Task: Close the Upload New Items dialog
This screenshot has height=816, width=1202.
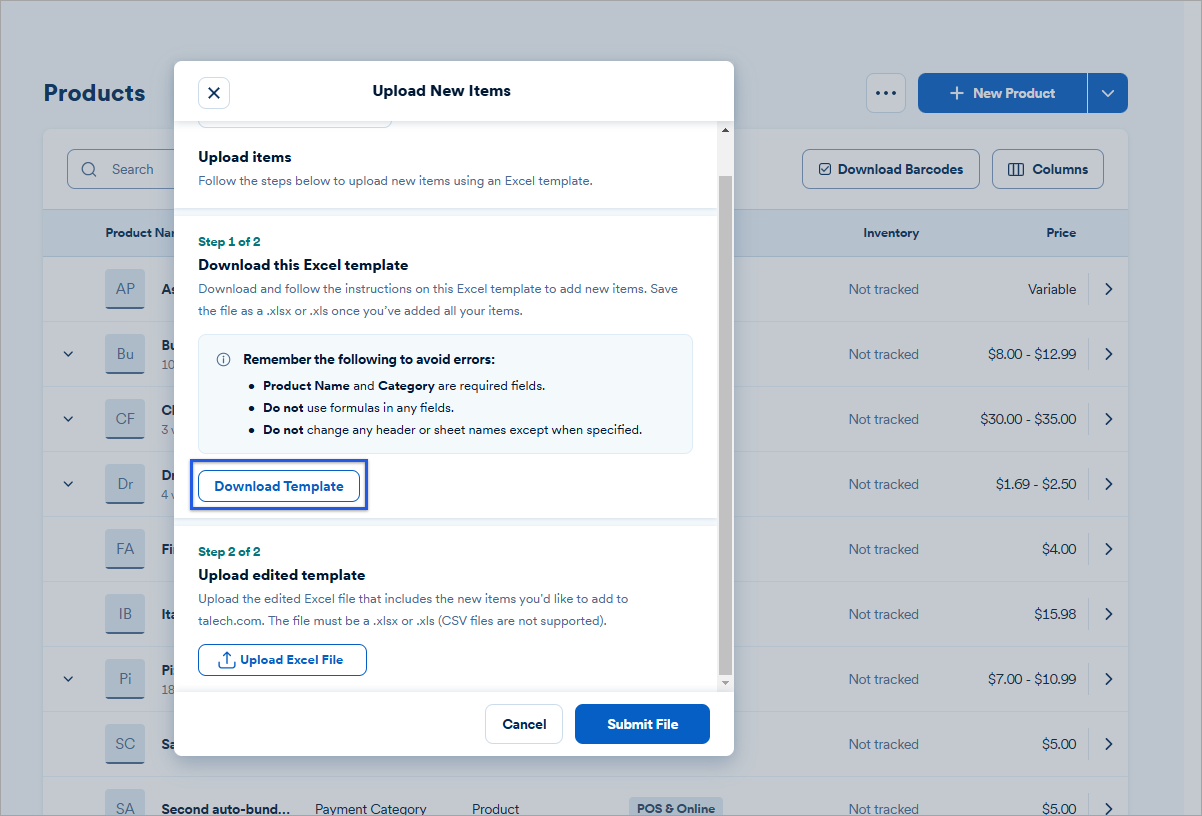Action: pos(214,93)
